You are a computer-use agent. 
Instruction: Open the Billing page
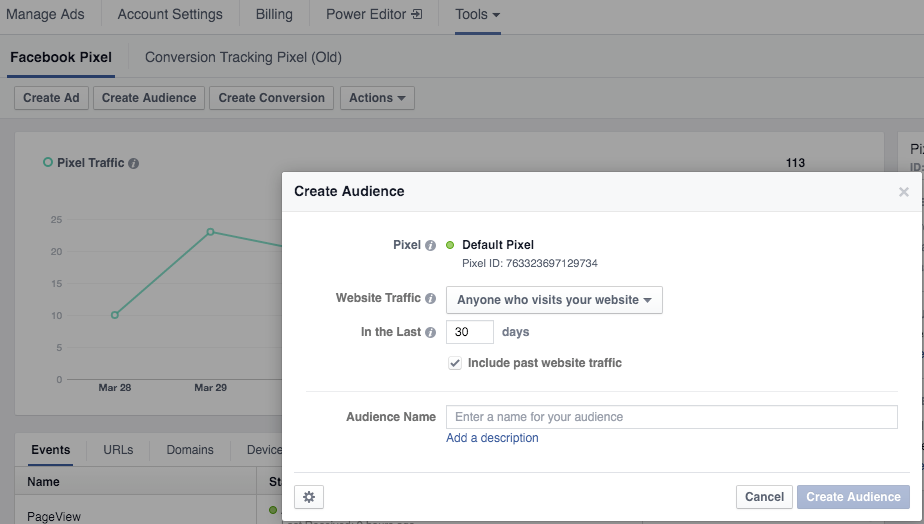point(274,14)
